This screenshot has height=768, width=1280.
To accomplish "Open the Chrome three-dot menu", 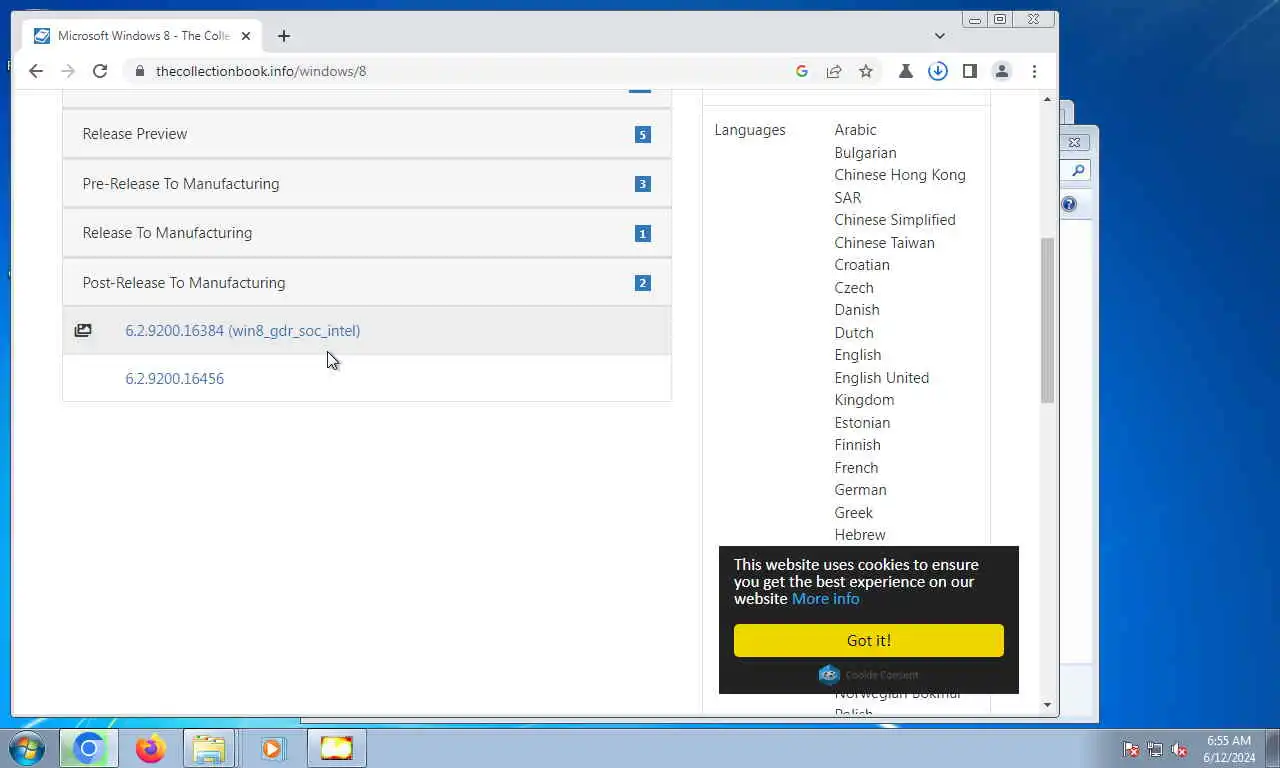I will pyautogui.click(x=1034, y=71).
